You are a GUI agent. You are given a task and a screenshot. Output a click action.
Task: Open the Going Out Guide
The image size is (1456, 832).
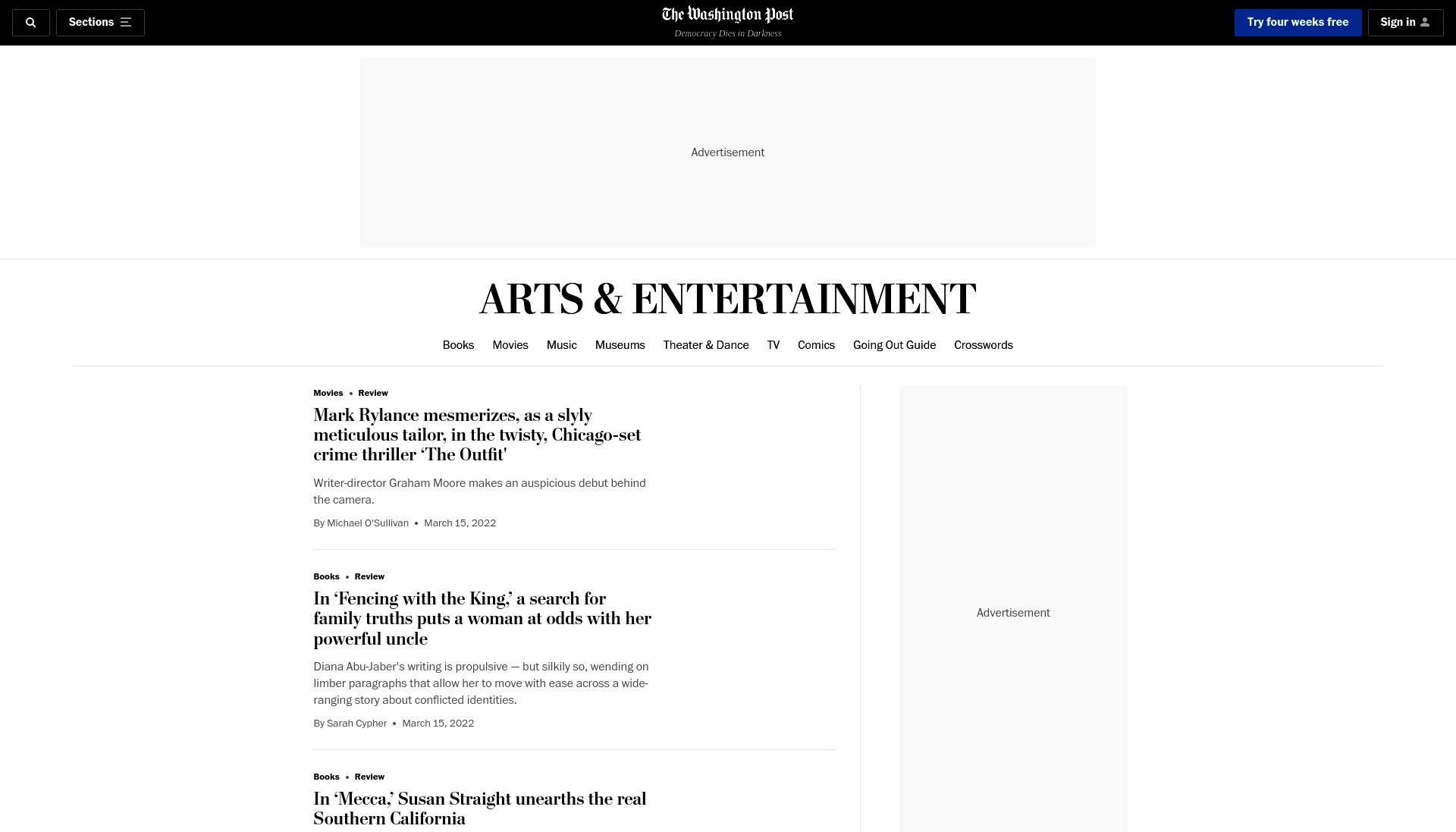(894, 345)
